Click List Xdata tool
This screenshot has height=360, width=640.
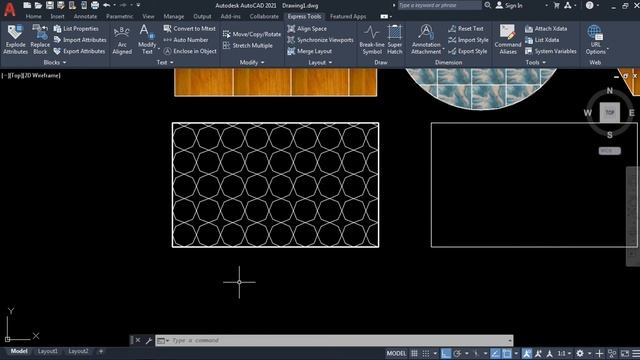(542, 40)
